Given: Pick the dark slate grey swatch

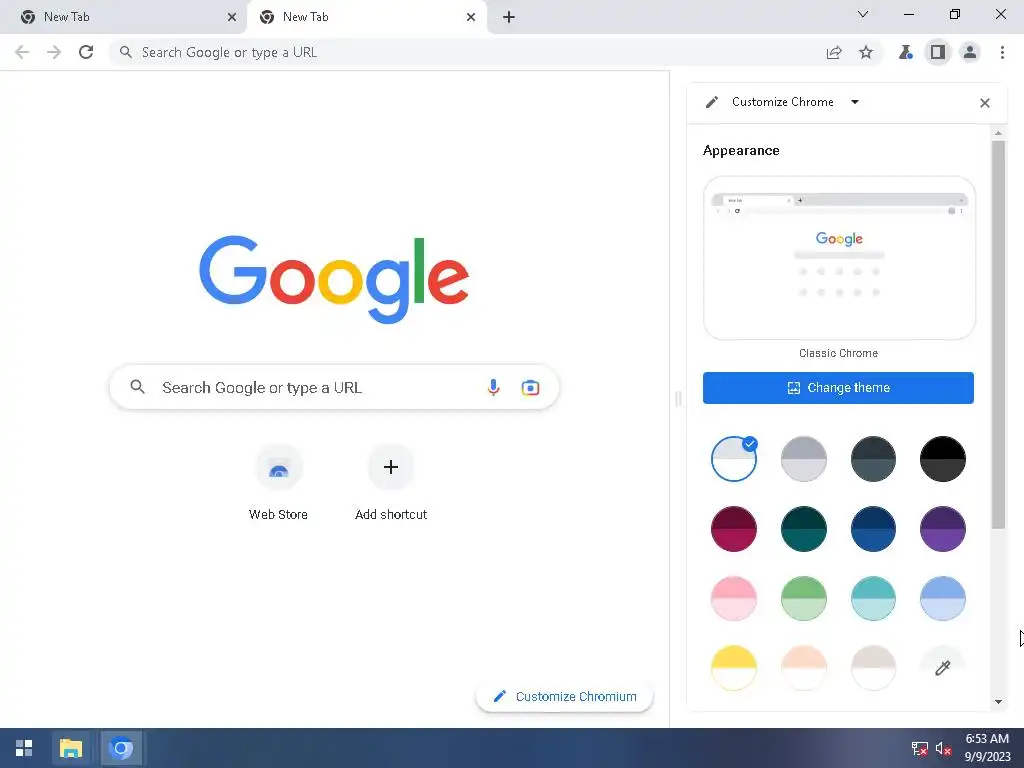Looking at the screenshot, I should (873, 458).
